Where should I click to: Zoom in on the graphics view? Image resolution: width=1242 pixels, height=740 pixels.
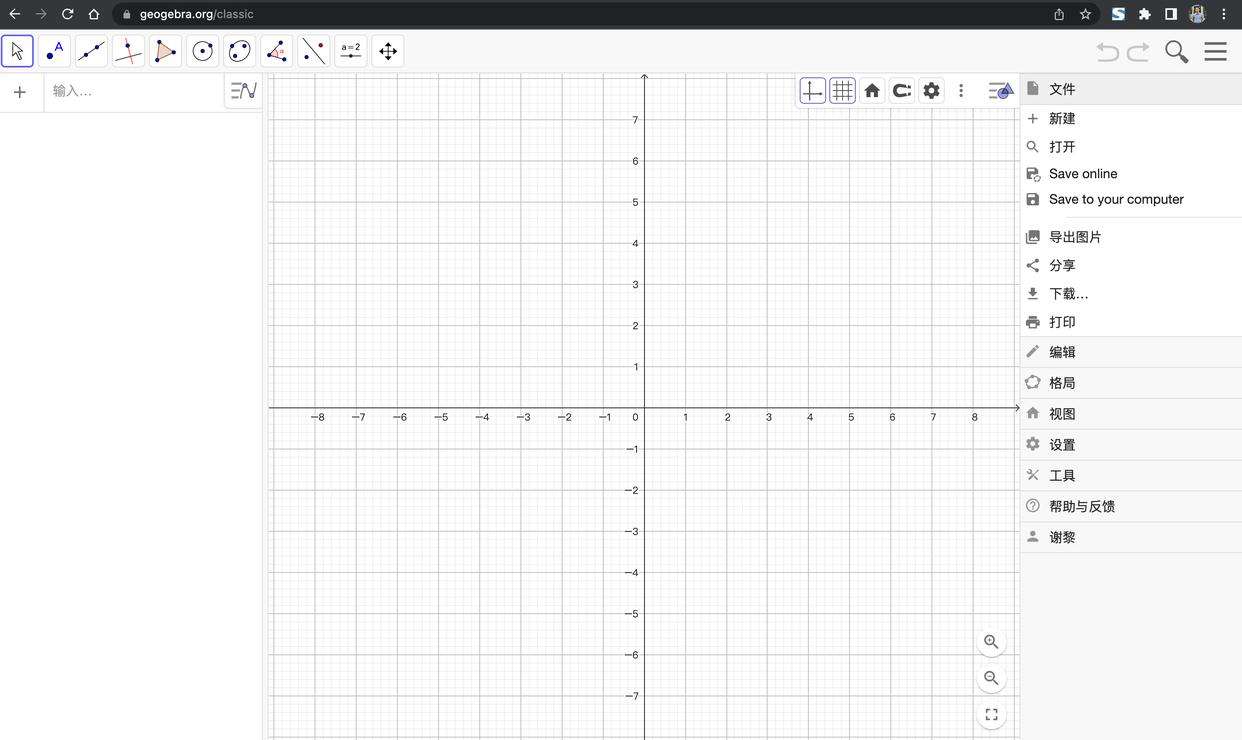pyautogui.click(x=991, y=642)
